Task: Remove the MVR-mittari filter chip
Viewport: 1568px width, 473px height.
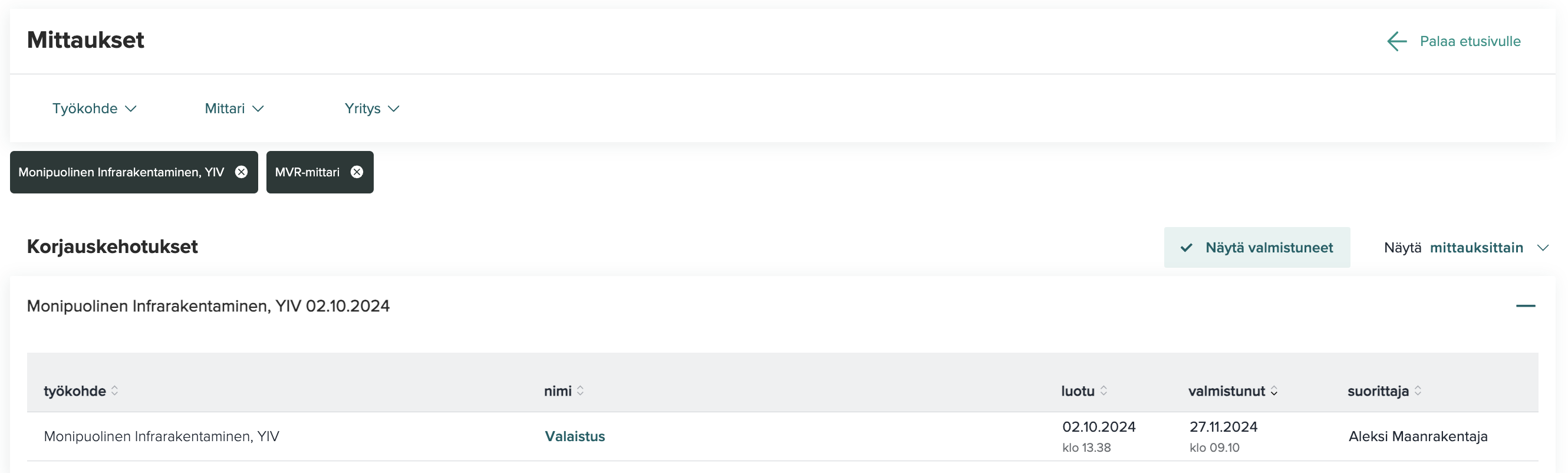Action: pyautogui.click(x=357, y=172)
